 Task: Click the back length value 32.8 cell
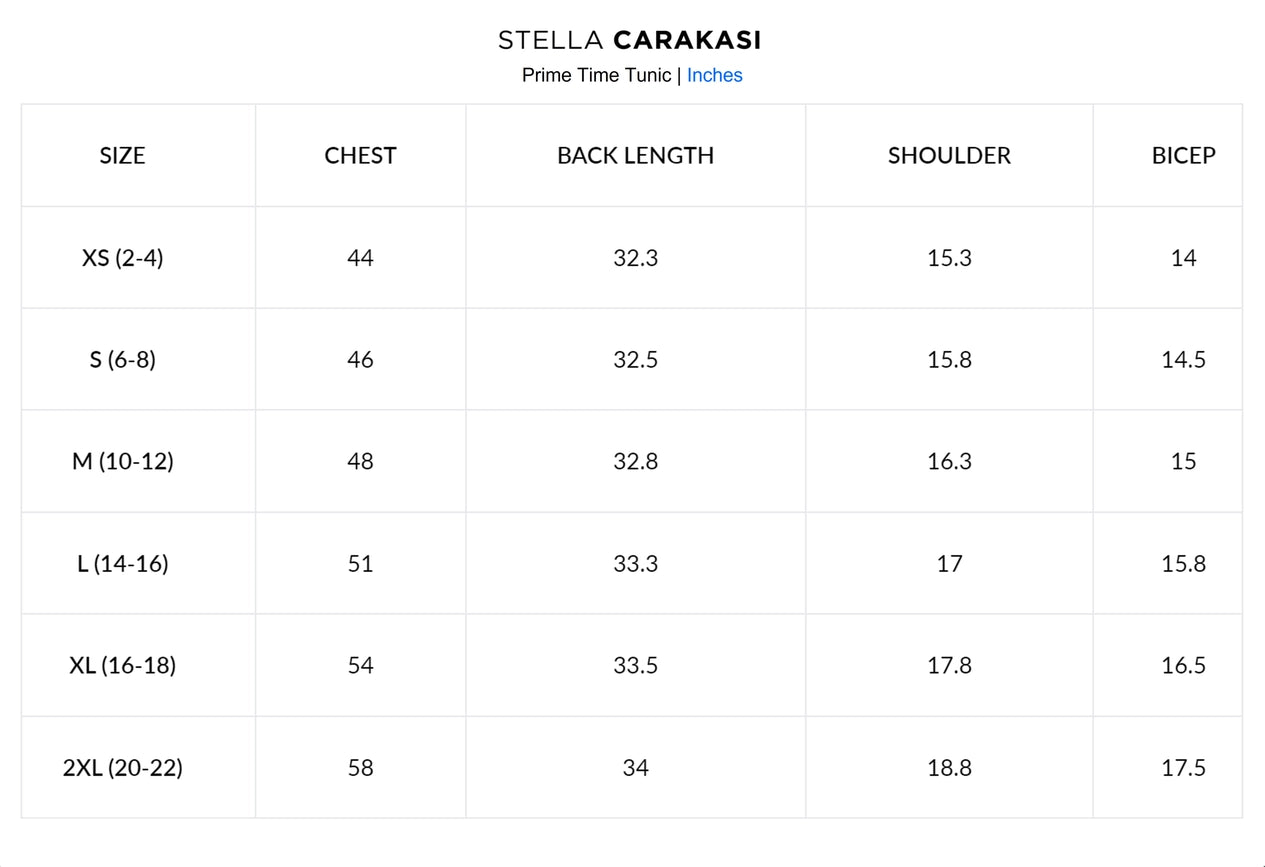(635, 461)
